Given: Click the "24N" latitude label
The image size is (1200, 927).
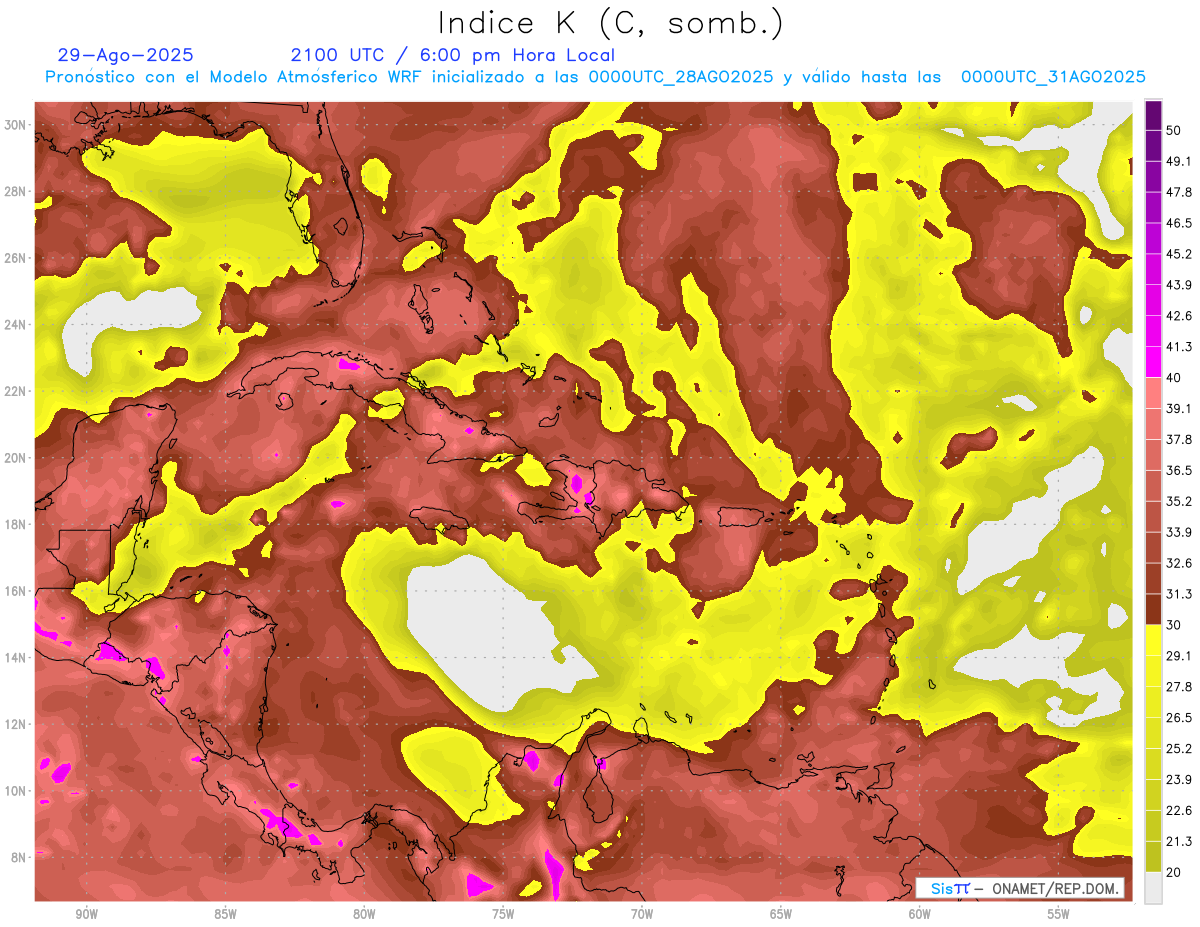Looking at the screenshot, I should click(17, 324).
